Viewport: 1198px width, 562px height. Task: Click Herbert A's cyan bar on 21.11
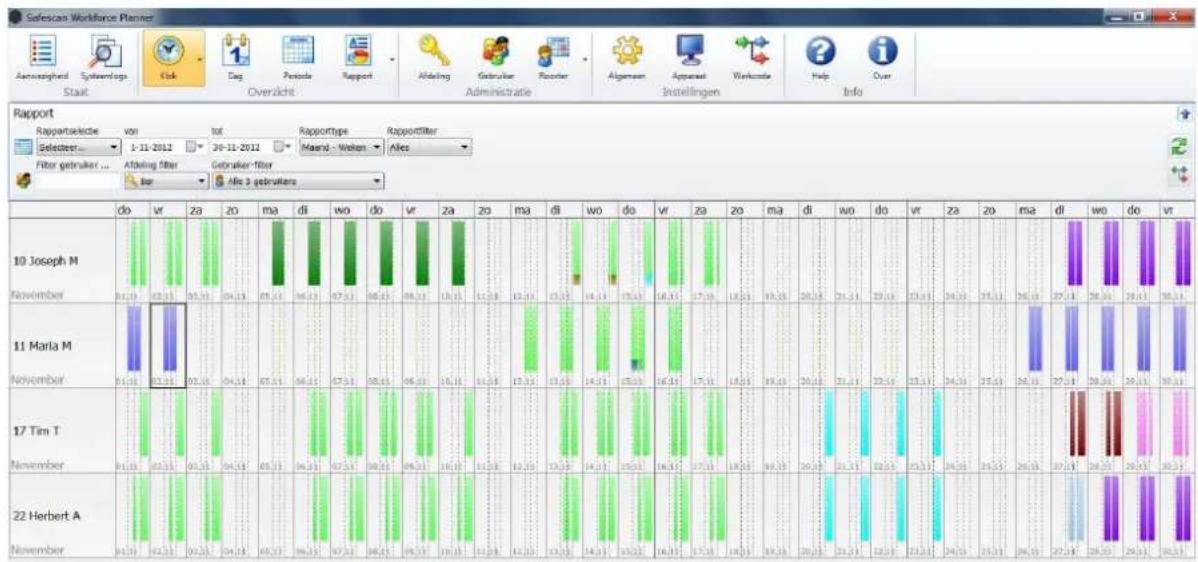point(865,509)
